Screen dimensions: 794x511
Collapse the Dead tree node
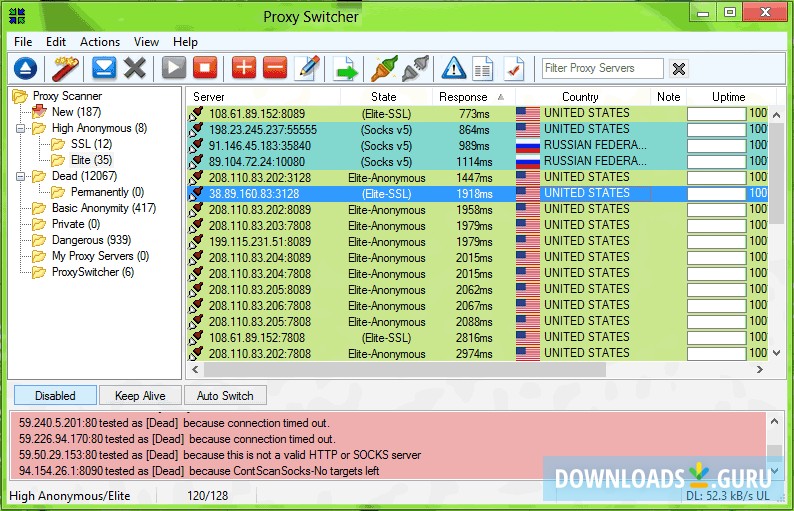tap(20, 176)
